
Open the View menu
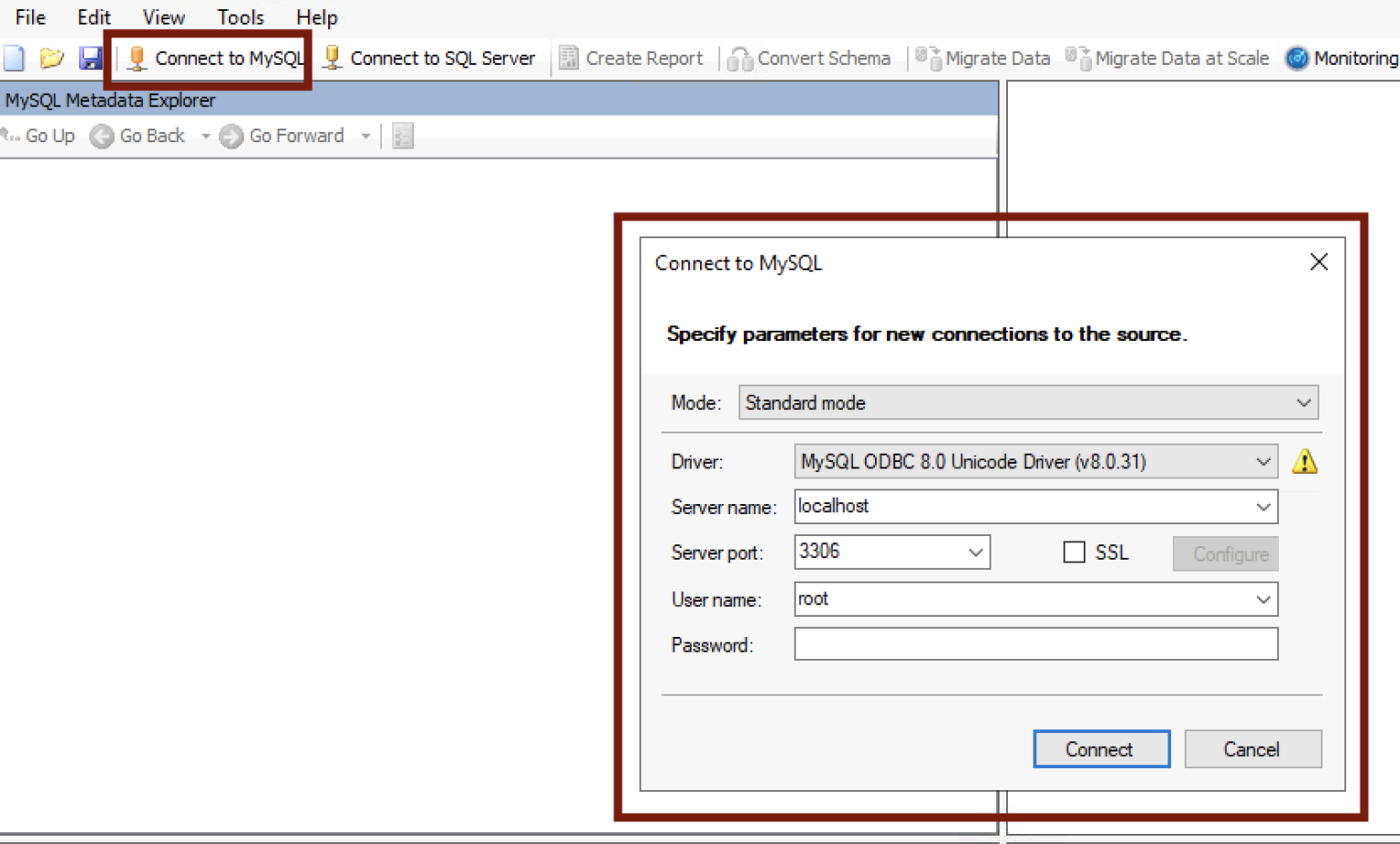coord(162,16)
